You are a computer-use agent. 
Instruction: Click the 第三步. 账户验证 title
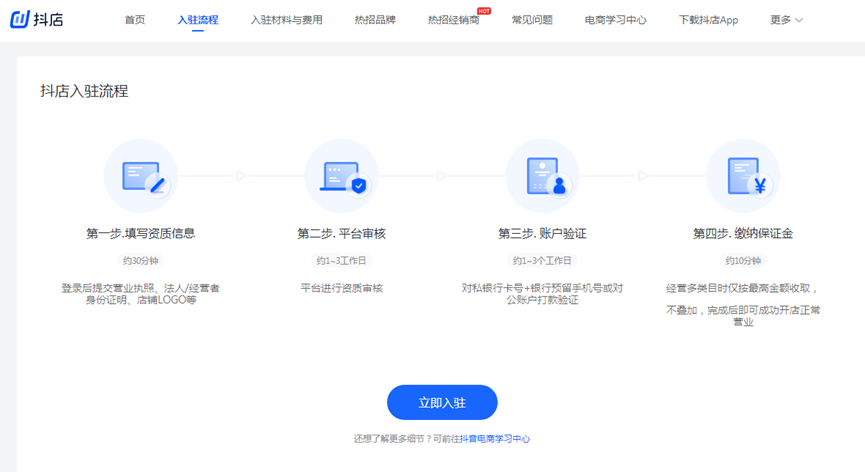click(542, 234)
